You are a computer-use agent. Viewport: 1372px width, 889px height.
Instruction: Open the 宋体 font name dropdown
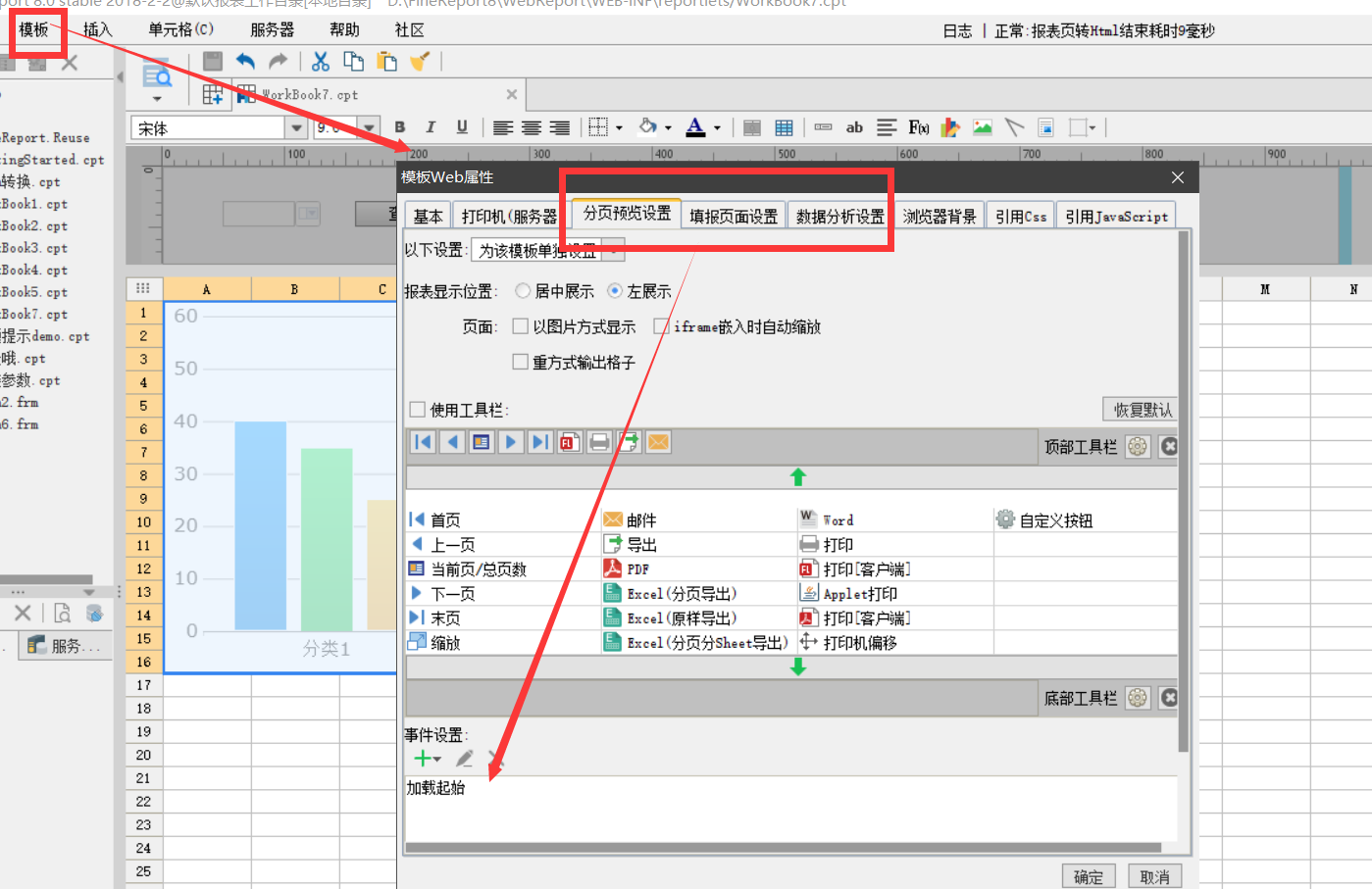point(296,127)
